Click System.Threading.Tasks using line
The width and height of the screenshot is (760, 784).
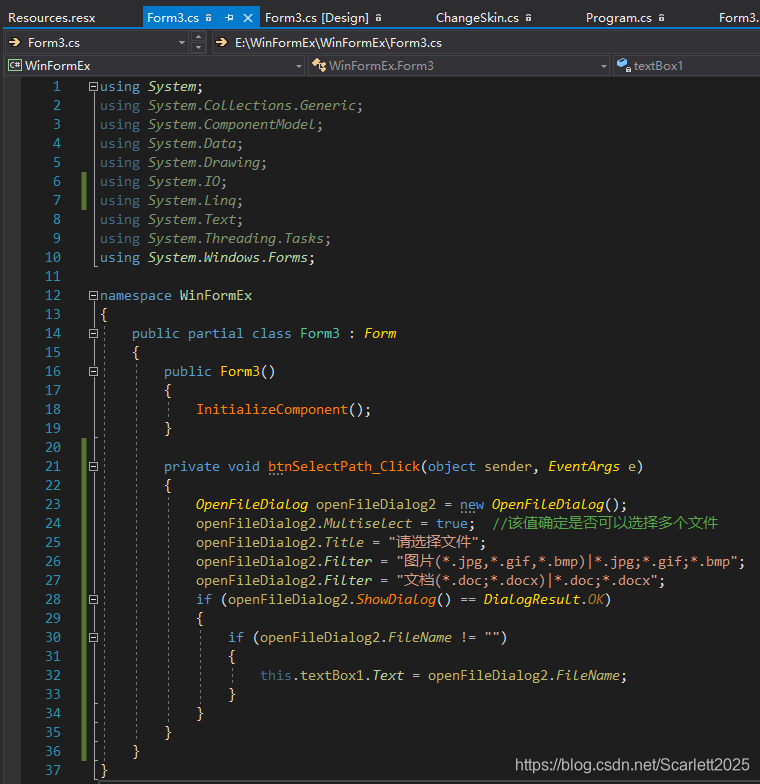[216, 238]
